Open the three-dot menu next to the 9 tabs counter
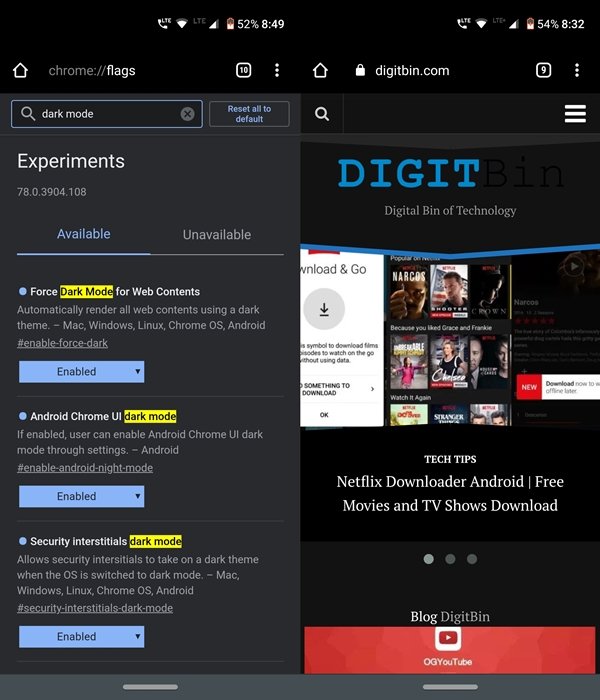Viewport: 600px width, 700px height. (577, 70)
